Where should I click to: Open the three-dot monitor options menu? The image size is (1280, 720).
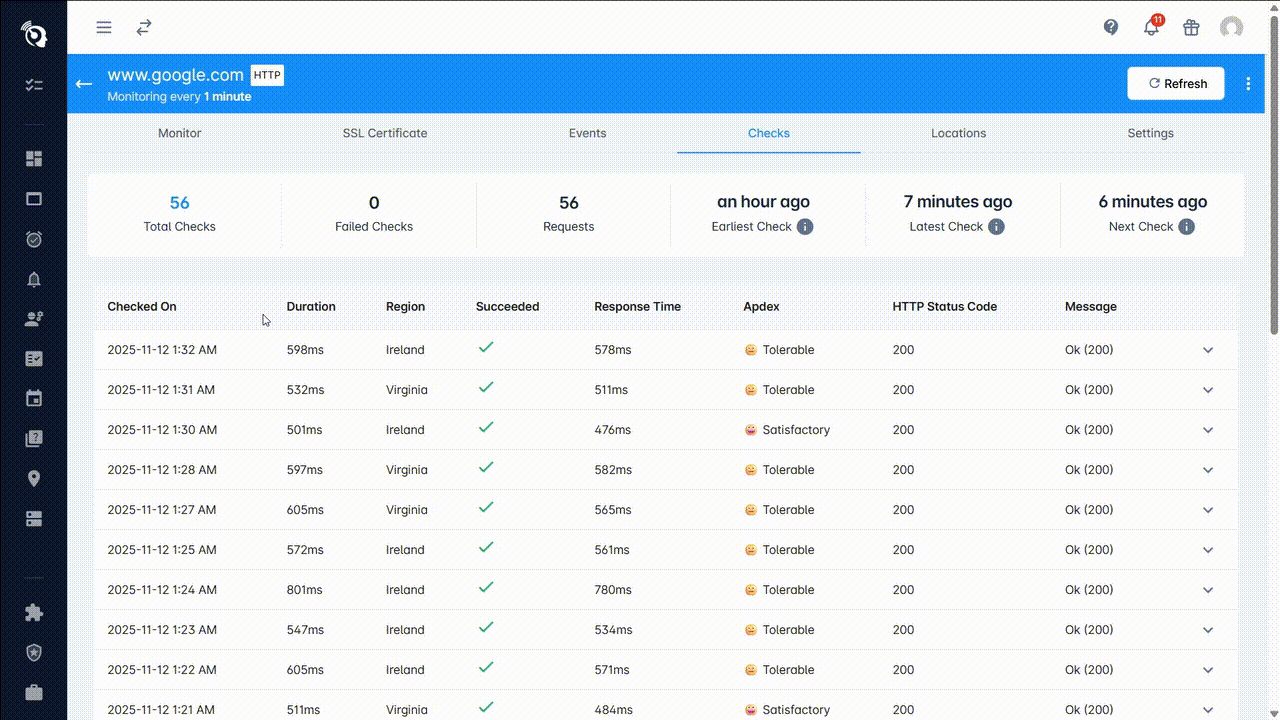(1248, 84)
